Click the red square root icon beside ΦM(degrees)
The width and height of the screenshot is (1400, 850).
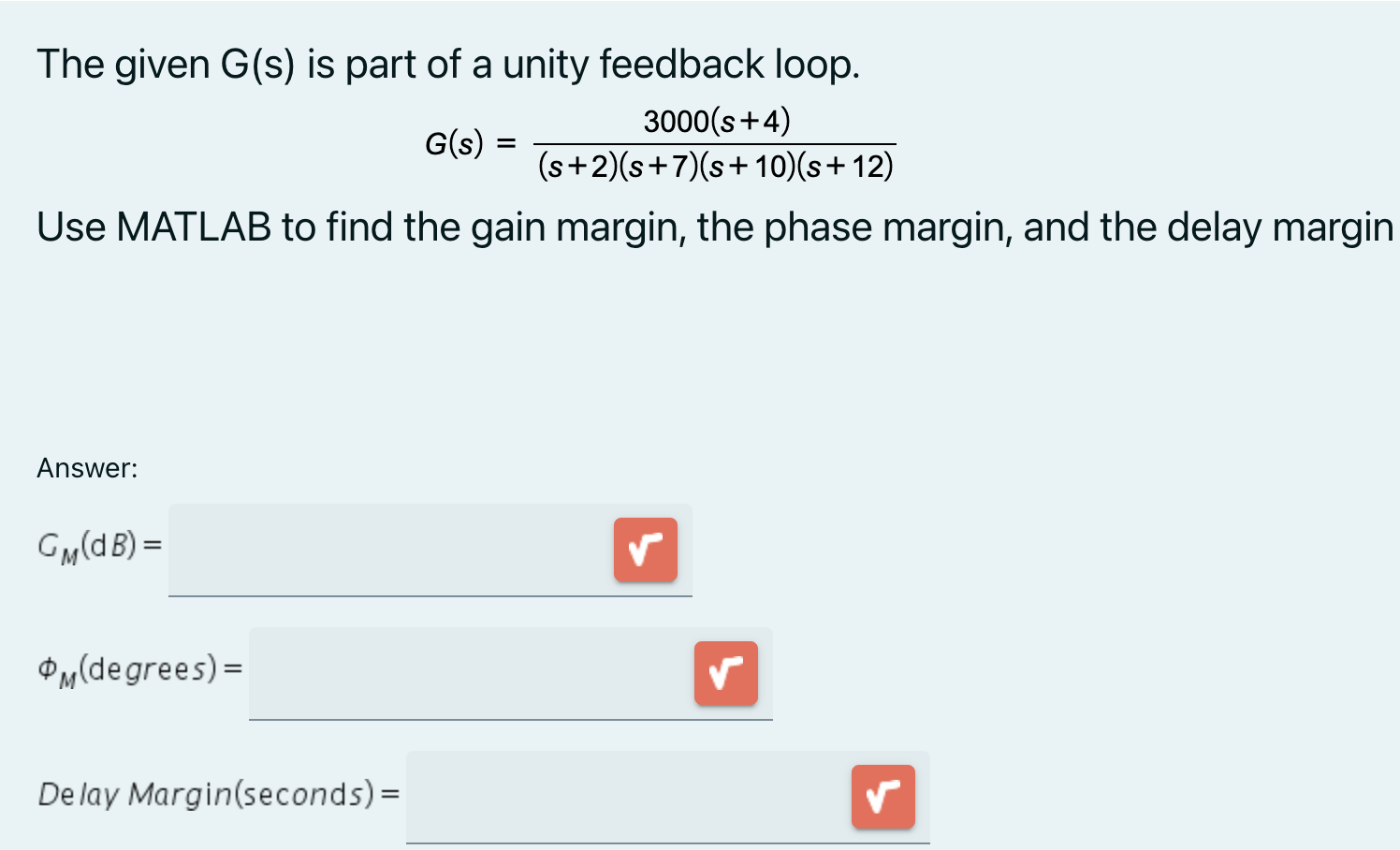(x=726, y=673)
